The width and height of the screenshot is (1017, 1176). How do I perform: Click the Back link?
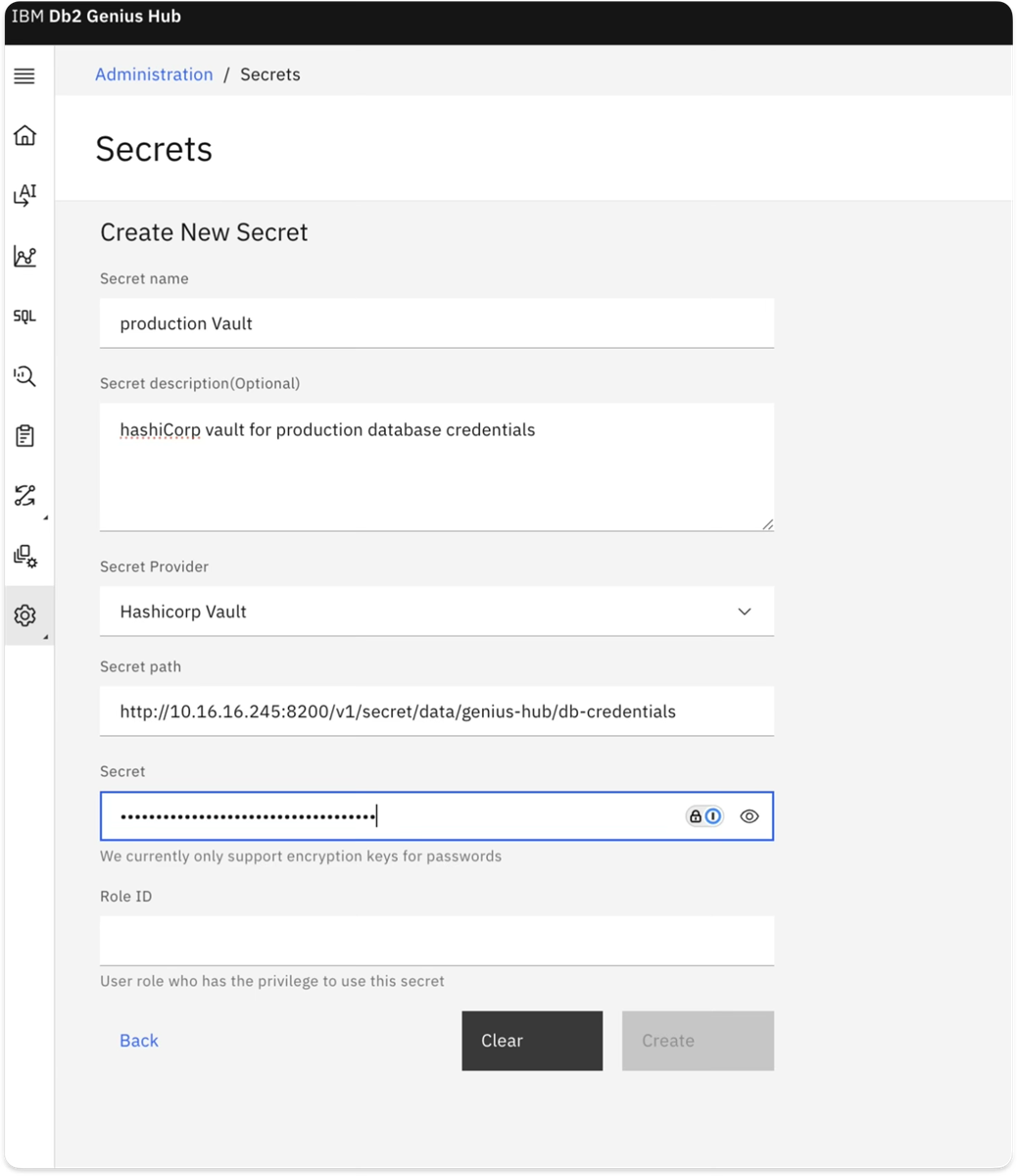[x=139, y=1041]
